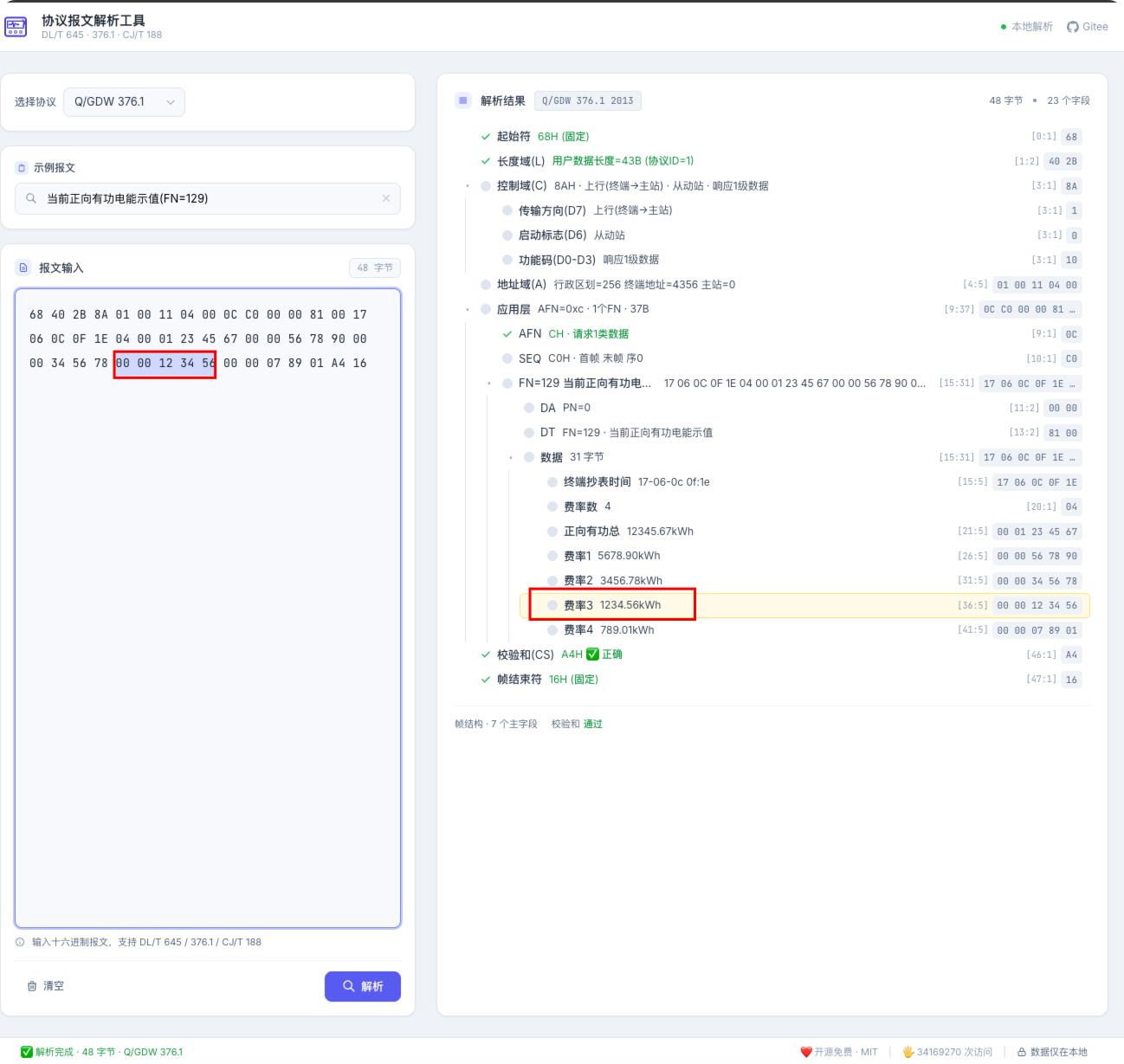Click the 开源免费 · MIT heart icon
Screen dimensions: 1124x1064
[x=806, y=1052]
